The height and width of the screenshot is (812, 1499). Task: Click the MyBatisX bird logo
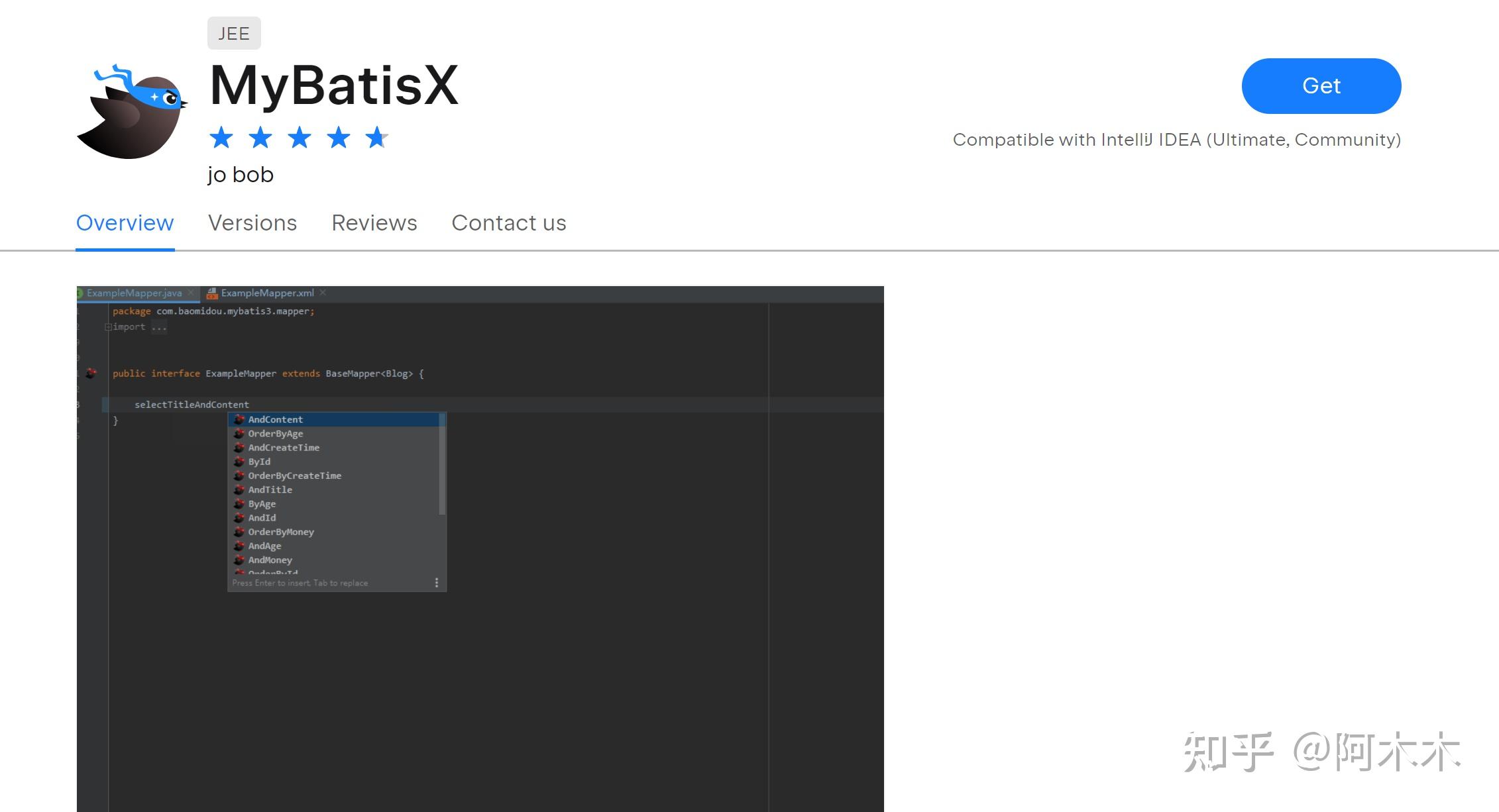point(133,111)
